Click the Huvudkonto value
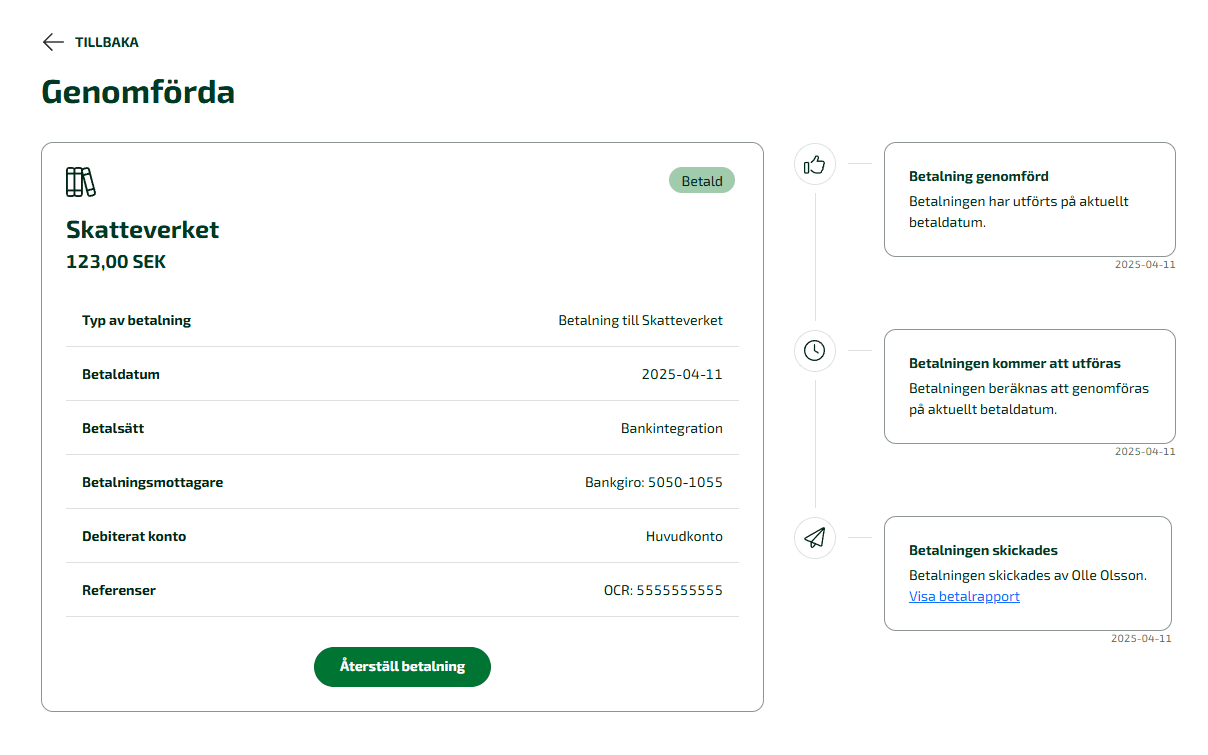 [684, 536]
